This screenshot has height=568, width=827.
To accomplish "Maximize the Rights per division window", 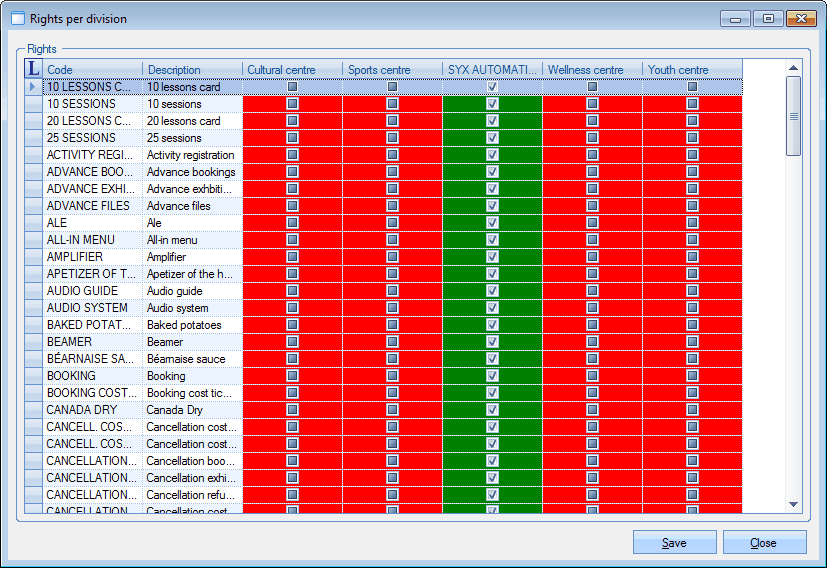I will [768, 18].
